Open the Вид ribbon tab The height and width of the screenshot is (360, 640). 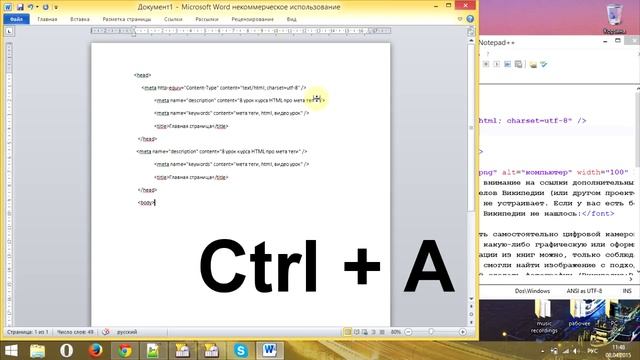tap(291, 19)
